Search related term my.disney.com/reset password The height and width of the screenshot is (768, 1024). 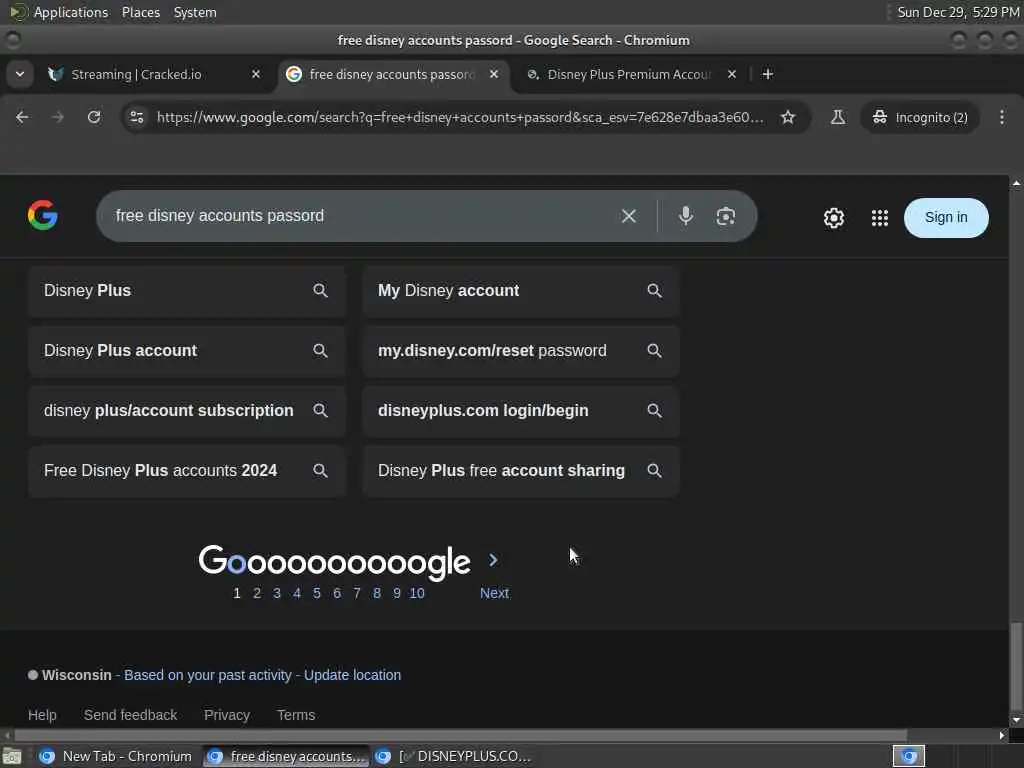(520, 351)
